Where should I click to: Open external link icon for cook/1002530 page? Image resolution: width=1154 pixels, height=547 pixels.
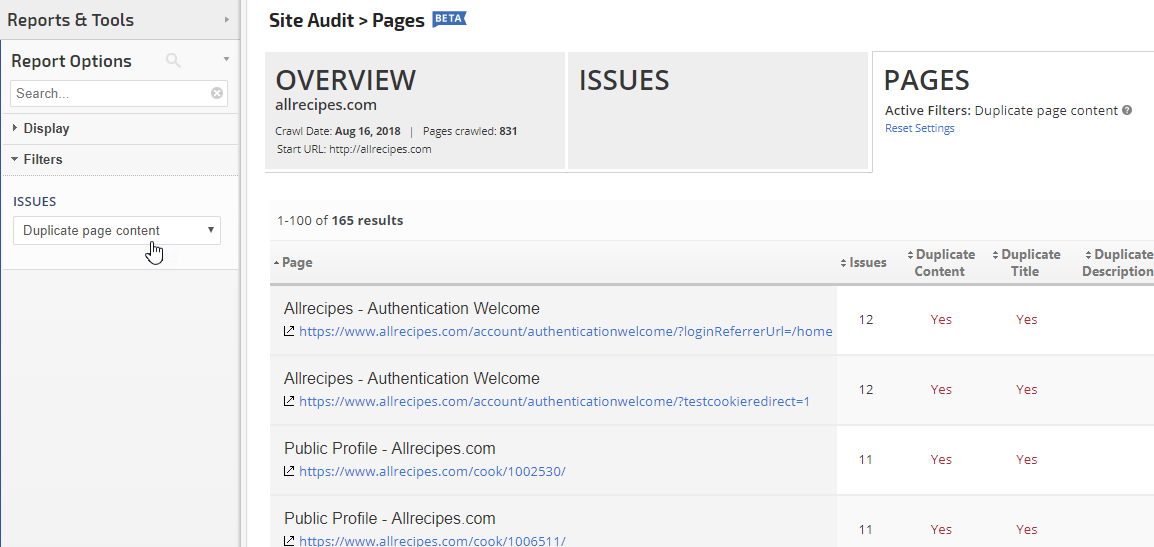coord(289,471)
